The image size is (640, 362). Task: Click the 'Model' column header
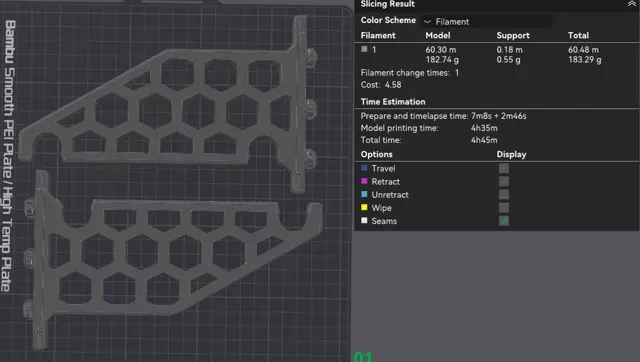click(438, 36)
